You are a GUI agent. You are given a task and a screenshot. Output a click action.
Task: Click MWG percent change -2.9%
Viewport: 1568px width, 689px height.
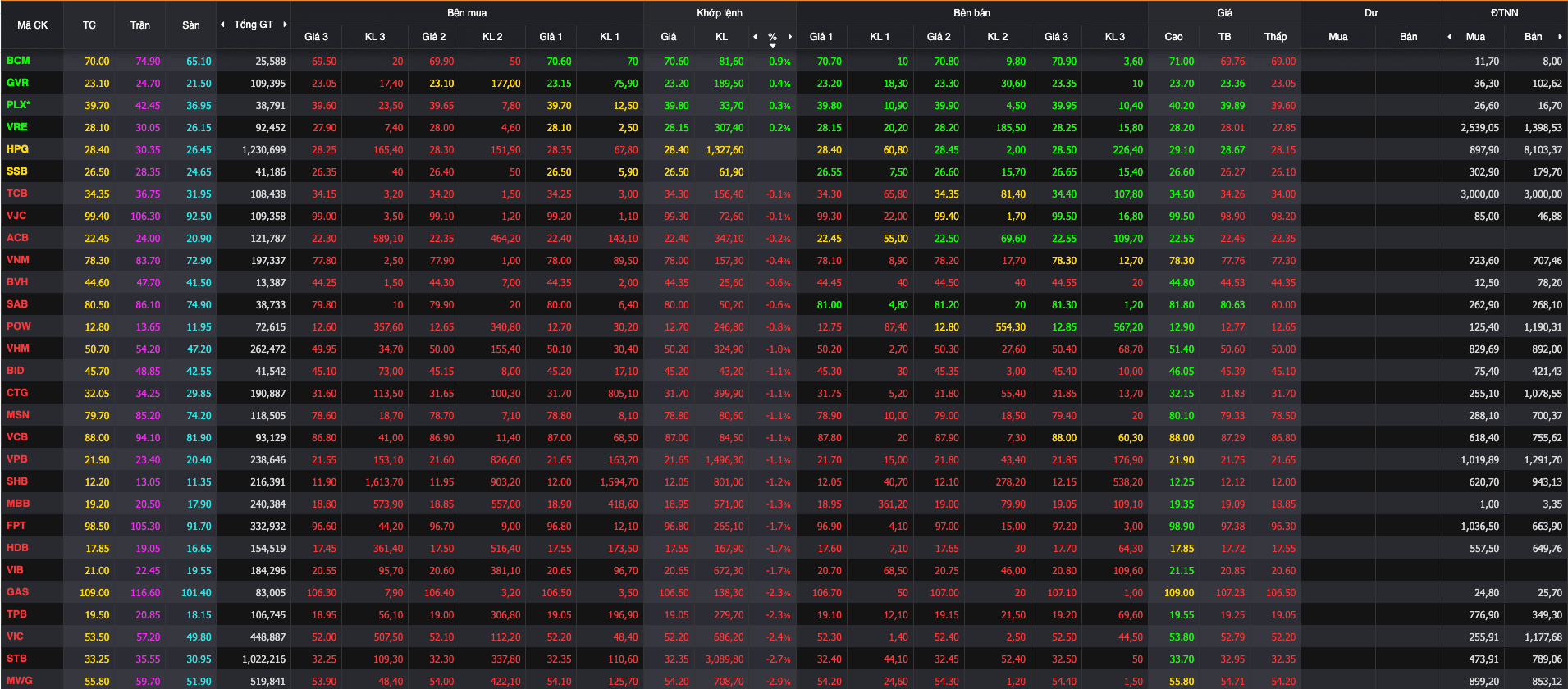(779, 682)
